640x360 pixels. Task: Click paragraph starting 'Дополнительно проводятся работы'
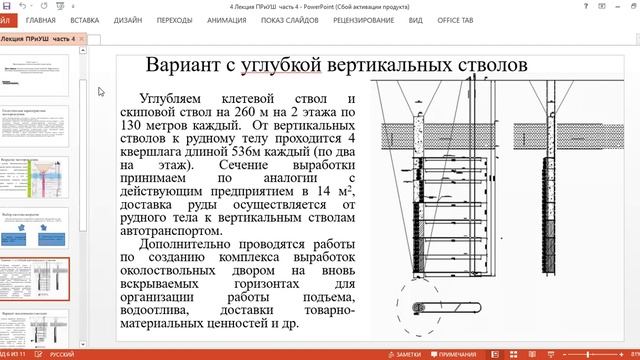238,284
